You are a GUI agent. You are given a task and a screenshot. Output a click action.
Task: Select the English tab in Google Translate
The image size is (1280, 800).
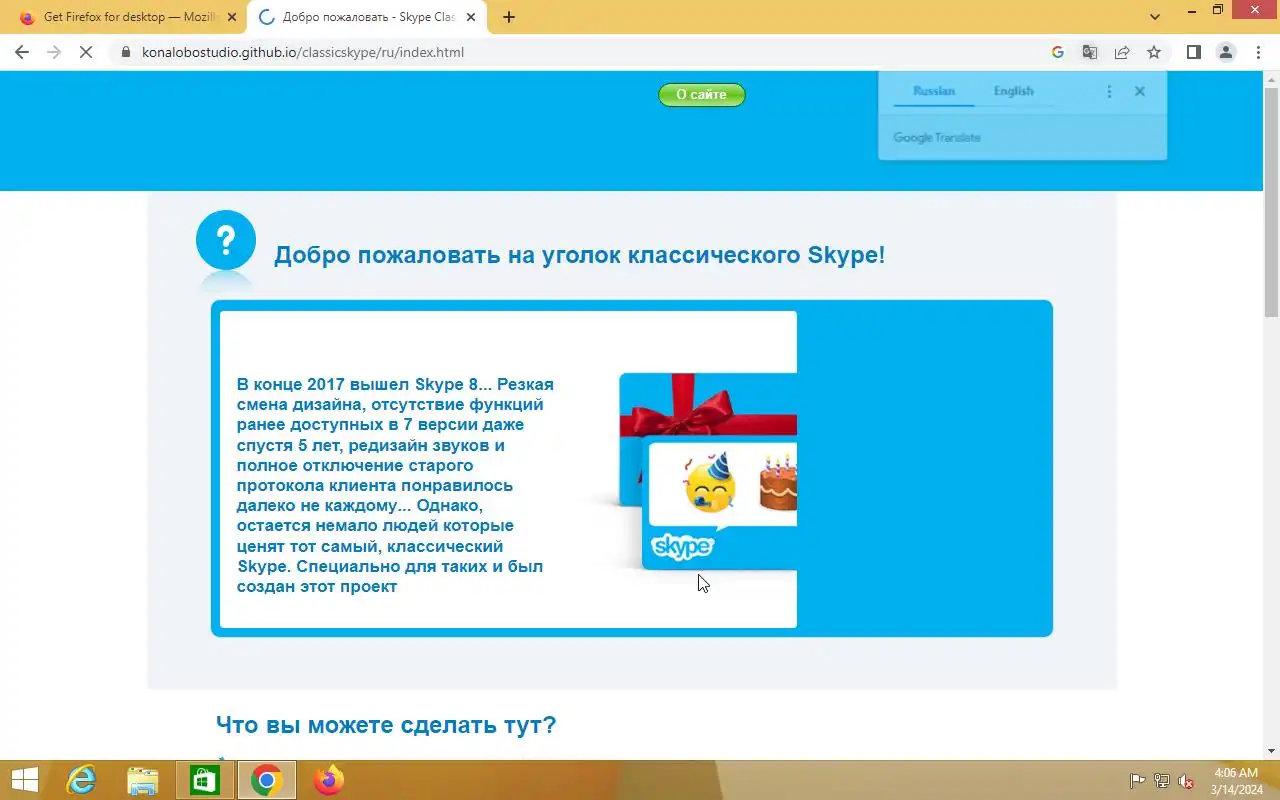pyautogui.click(x=1013, y=91)
